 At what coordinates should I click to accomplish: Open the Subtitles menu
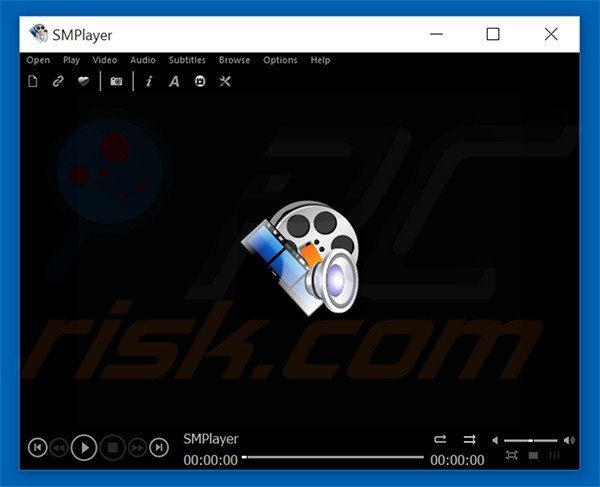[187, 60]
